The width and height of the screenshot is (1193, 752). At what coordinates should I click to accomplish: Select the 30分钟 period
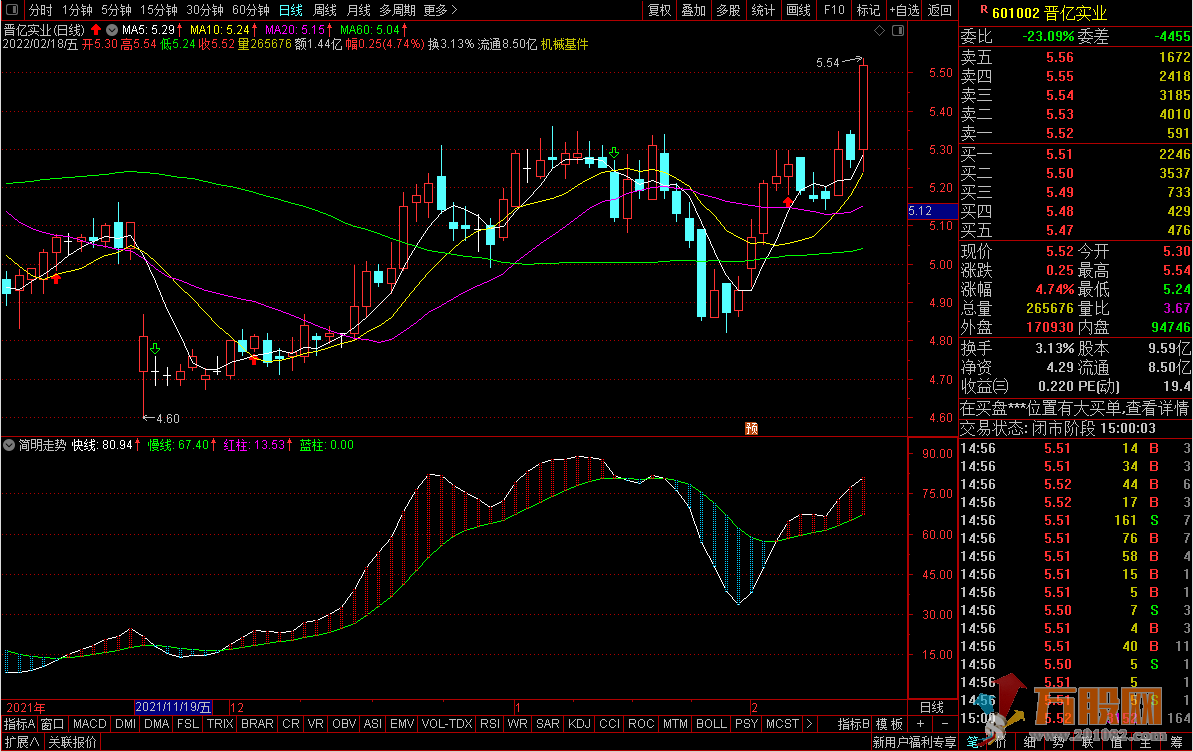tap(205, 10)
